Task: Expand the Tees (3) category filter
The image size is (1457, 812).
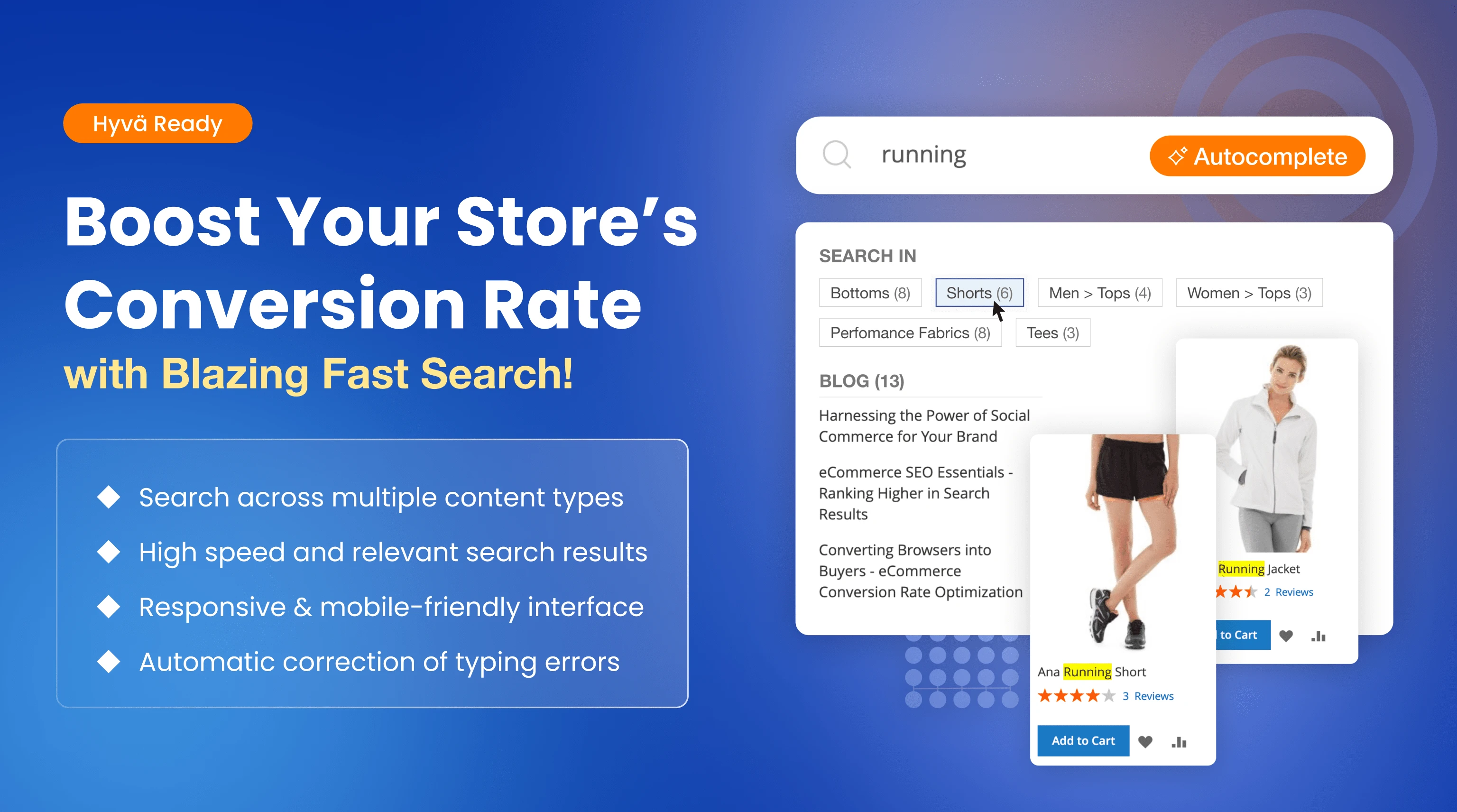Action: click(x=1051, y=332)
